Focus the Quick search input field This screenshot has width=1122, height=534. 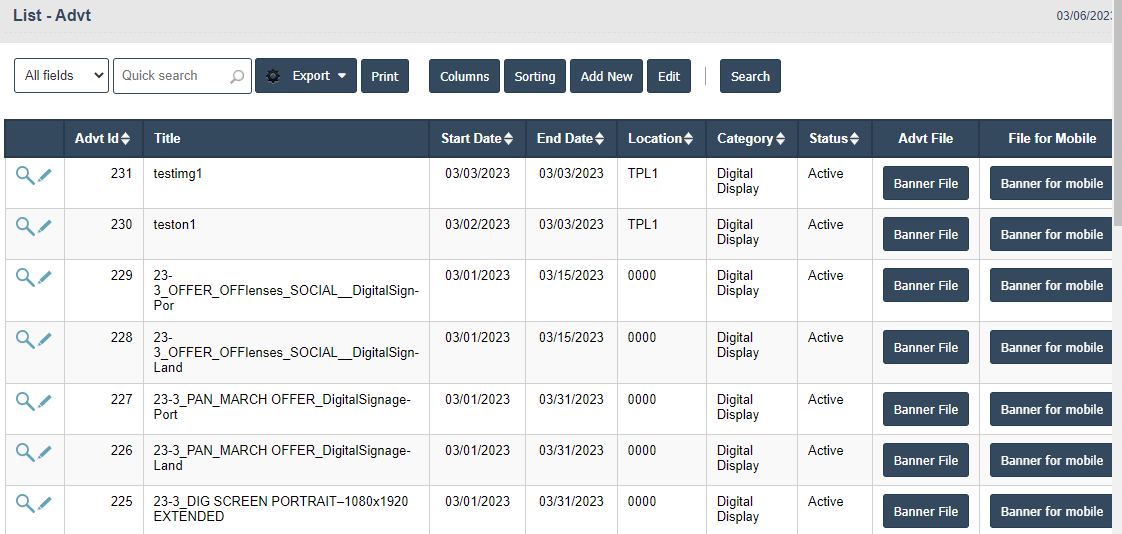click(170, 76)
